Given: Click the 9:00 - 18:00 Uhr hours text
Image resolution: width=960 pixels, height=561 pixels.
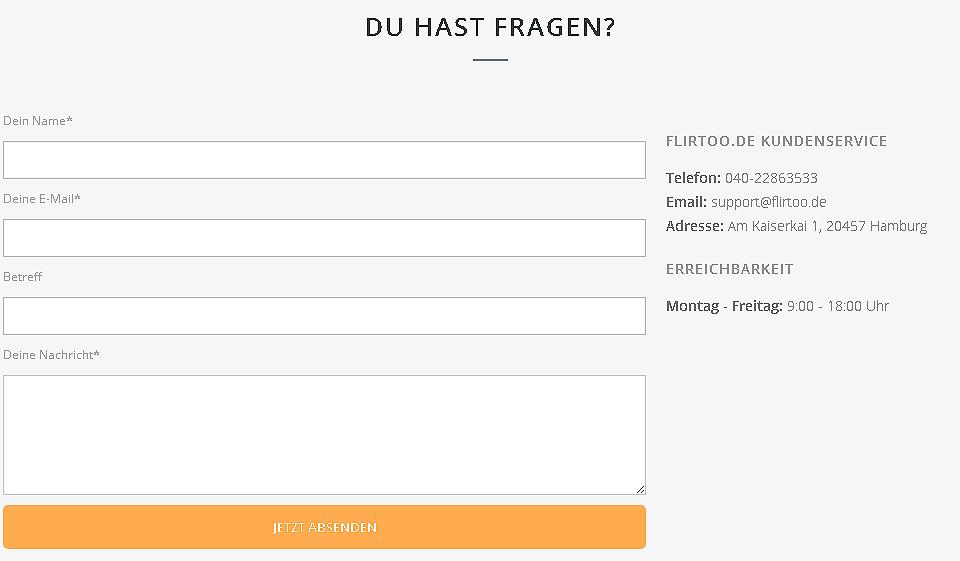Looking at the screenshot, I should (837, 306).
